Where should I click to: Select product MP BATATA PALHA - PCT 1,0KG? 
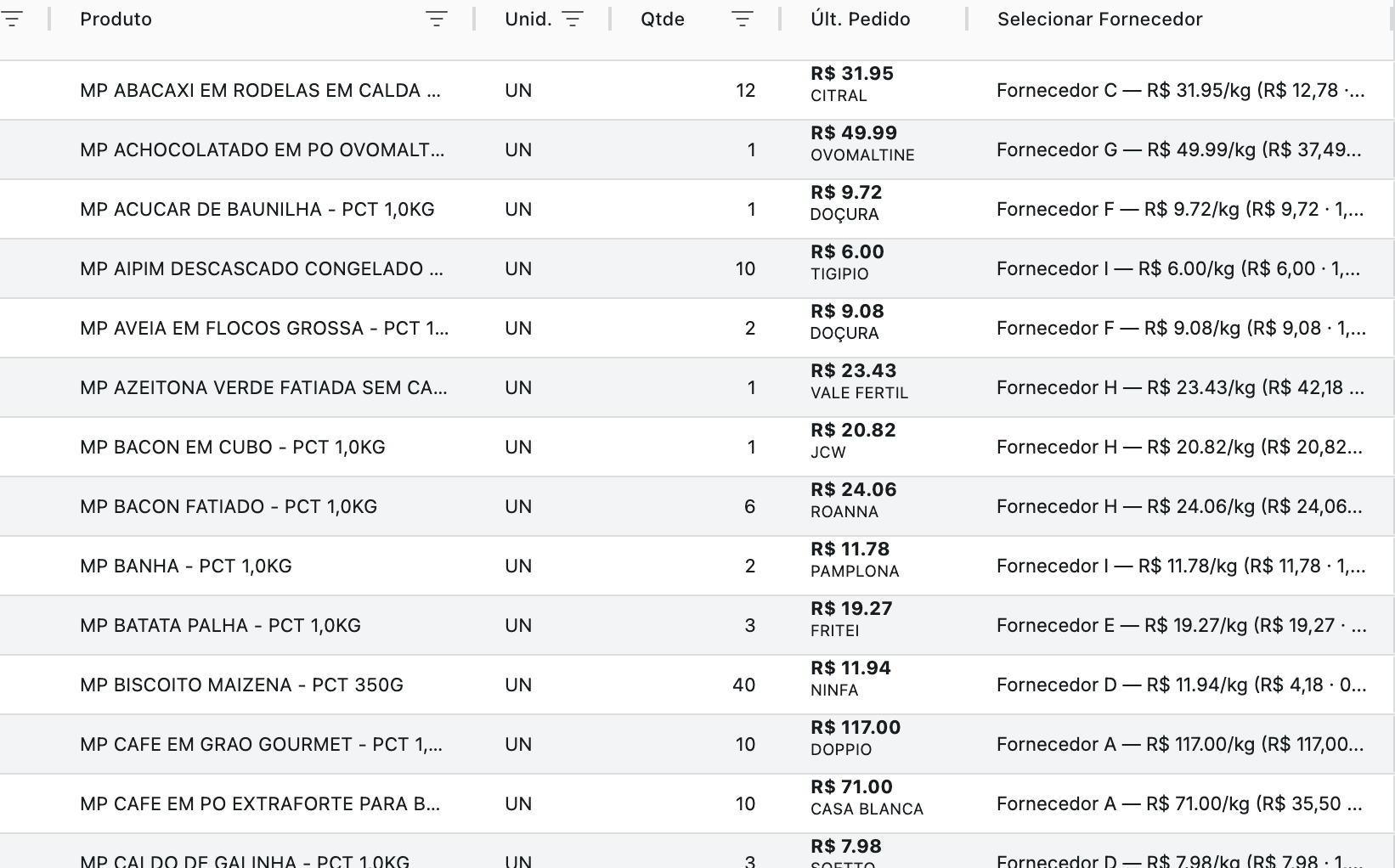click(220, 625)
